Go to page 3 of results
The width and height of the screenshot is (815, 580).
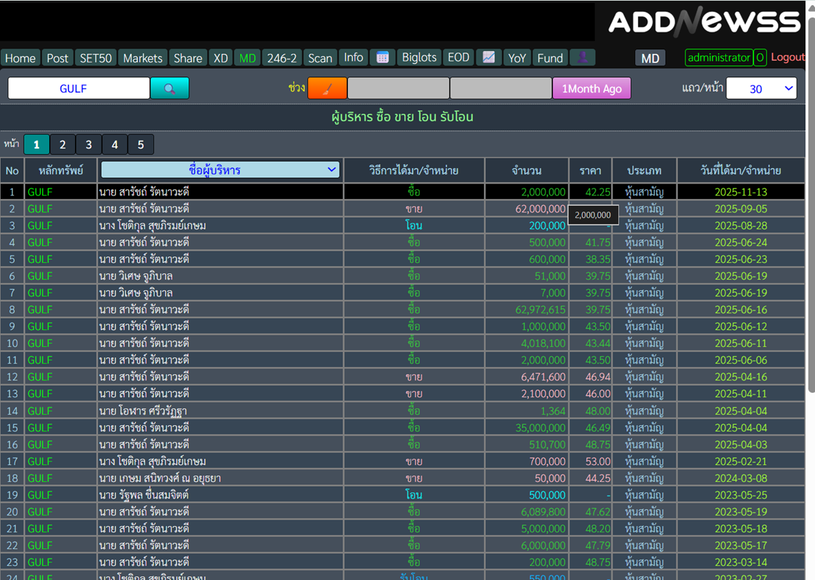click(x=88, y=145)
